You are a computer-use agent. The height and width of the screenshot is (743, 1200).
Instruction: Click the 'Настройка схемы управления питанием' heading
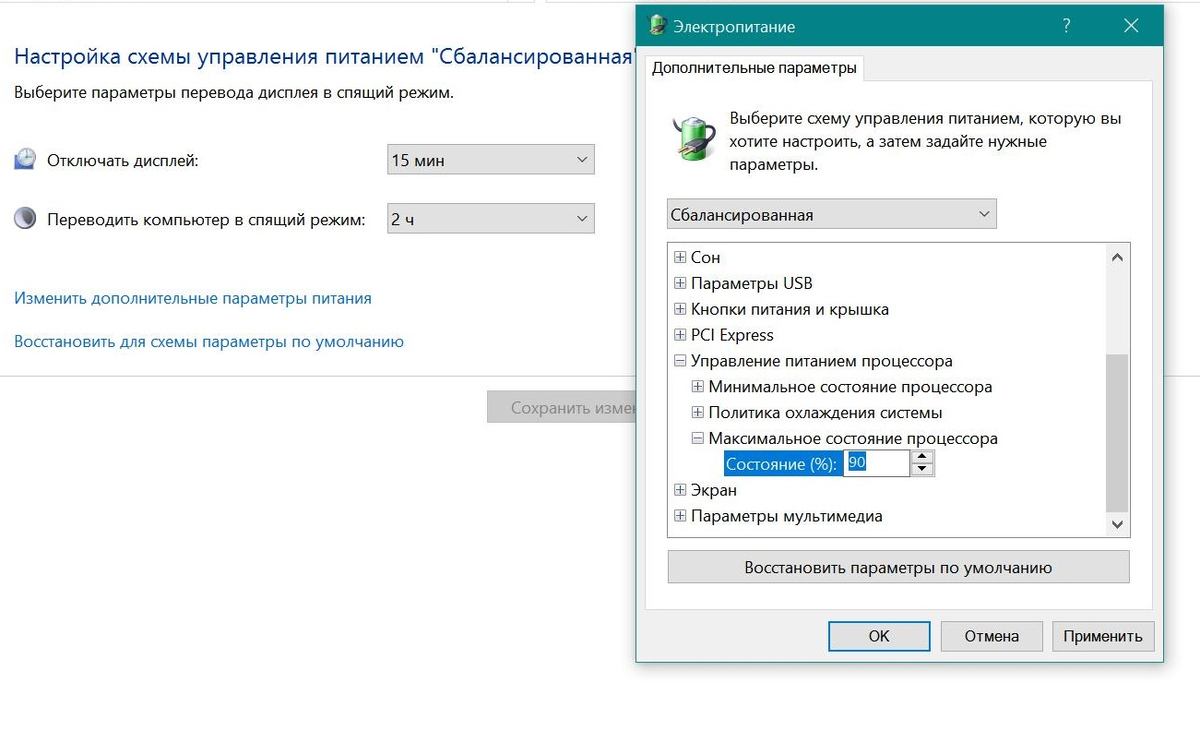coord(324,56)
